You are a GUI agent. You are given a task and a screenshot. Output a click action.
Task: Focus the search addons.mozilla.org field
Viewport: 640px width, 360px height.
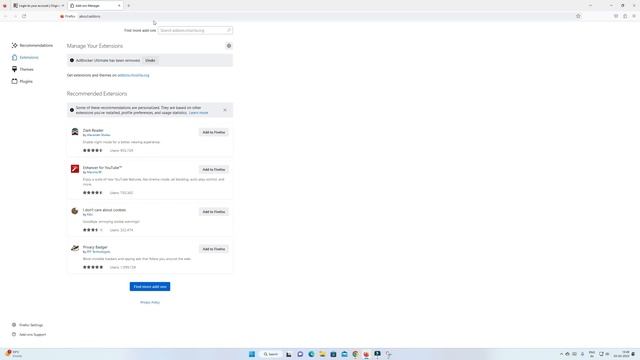pyautogui.click(x=195, y=30)
